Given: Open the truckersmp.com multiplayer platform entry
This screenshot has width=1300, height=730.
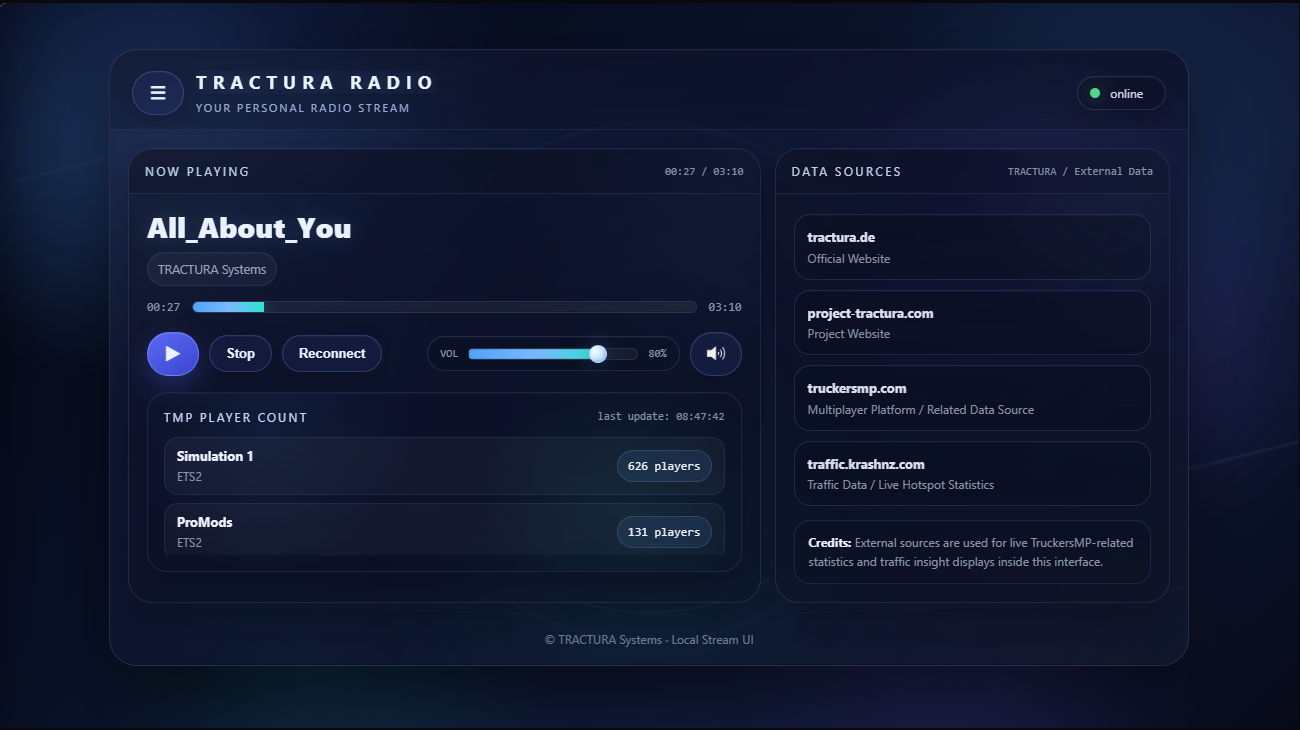Looking at the screenshot, I should pos(971,397).
